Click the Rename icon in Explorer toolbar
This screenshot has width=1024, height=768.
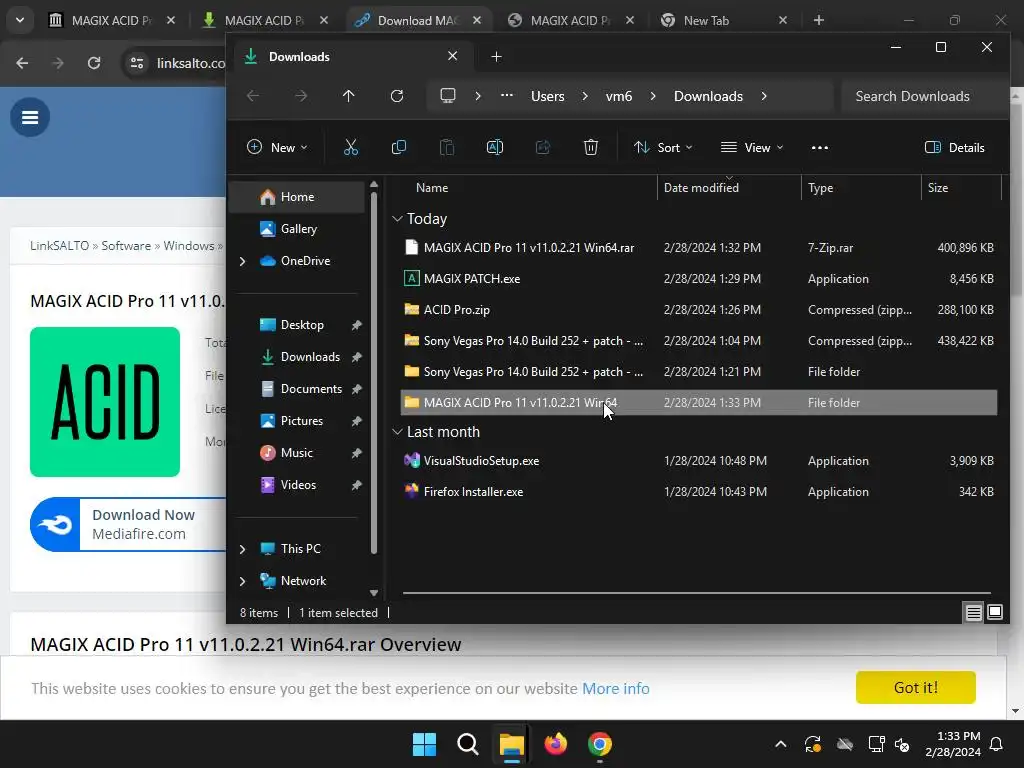click(x=495, y=148)
